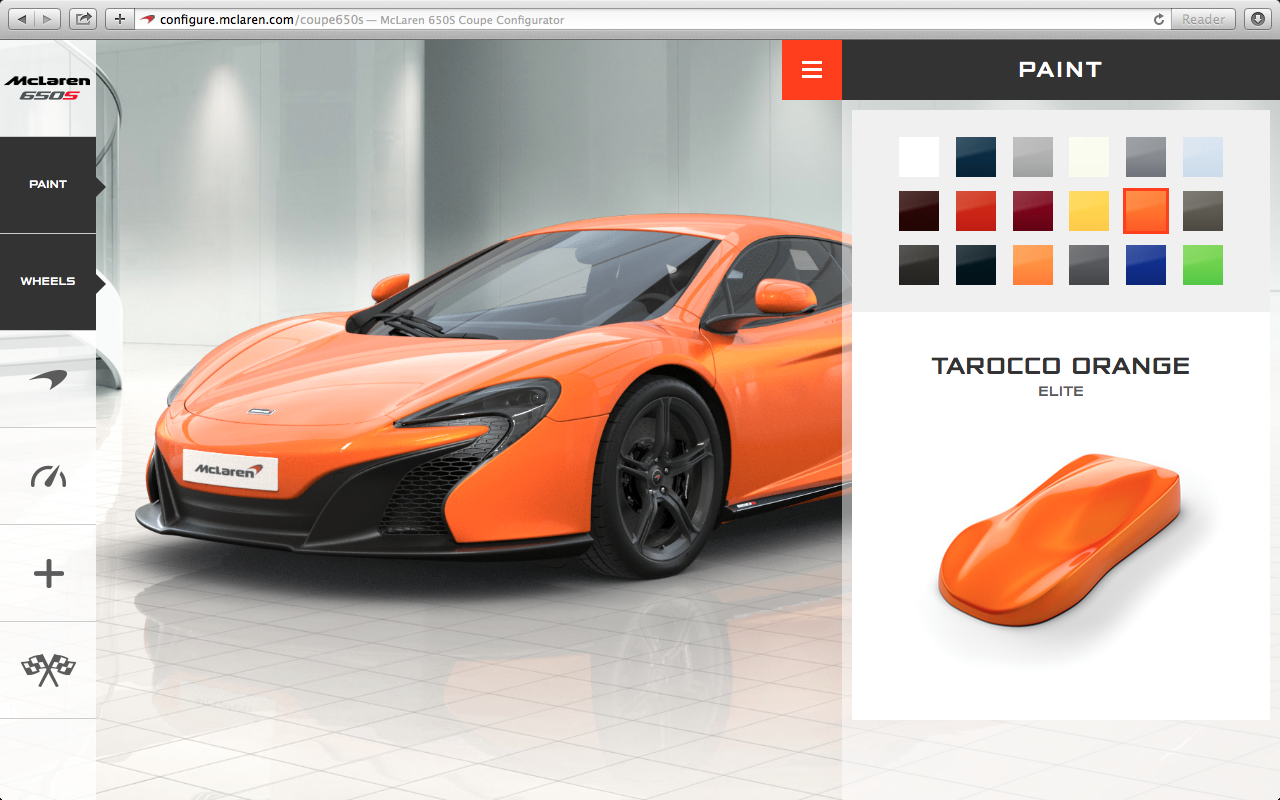Screen dimensions: 1280x800
Task: Choose the selected Tarocco Orange swatch
Action: [1146, 211]
